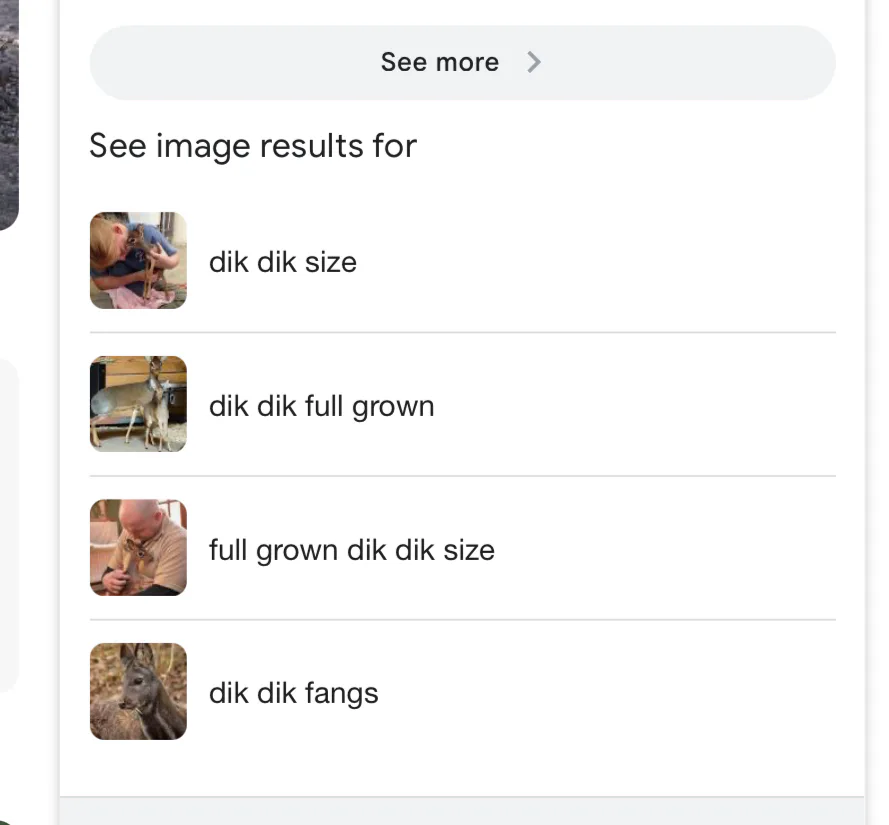The width and height of the screenshot is (889, 825).
Task: Click the partial gray photo at top-left edge
Action: 8,110
